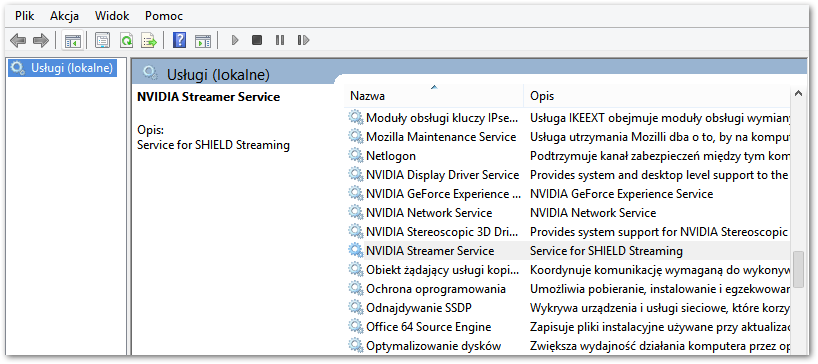Open the Properties toolbar icon
The image size is (818, 364).
pyautogui.click(x=103, y=40)
